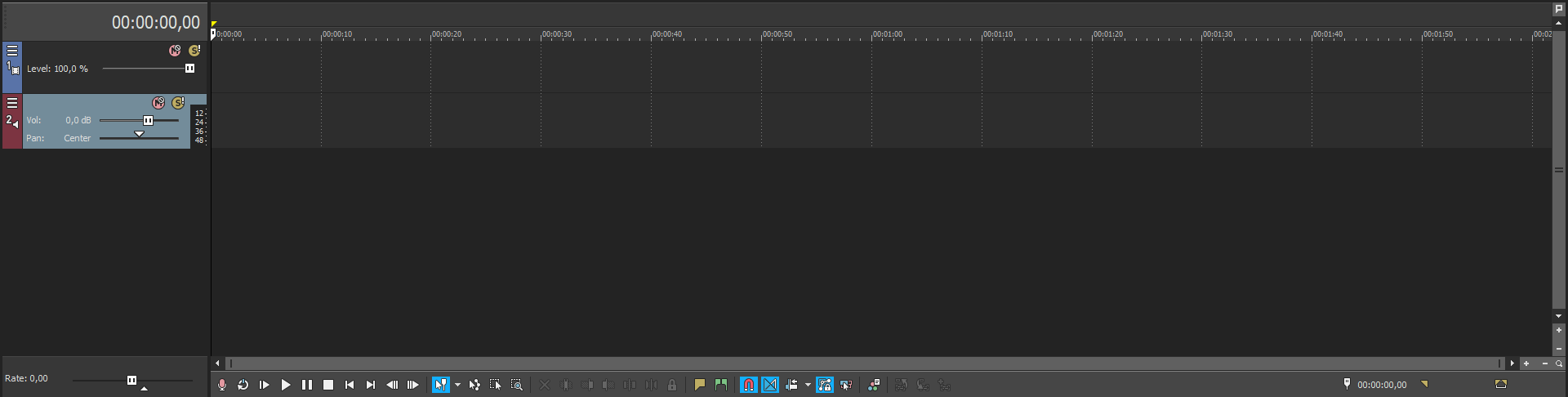
Task: Click Play From Start button
Action: (x=265, y=385)
